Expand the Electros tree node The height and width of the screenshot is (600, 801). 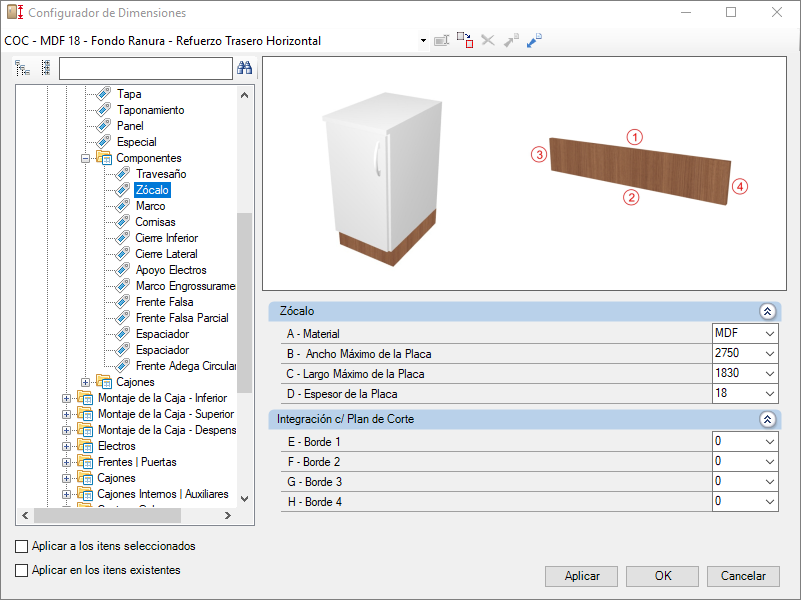pos(66,446)
